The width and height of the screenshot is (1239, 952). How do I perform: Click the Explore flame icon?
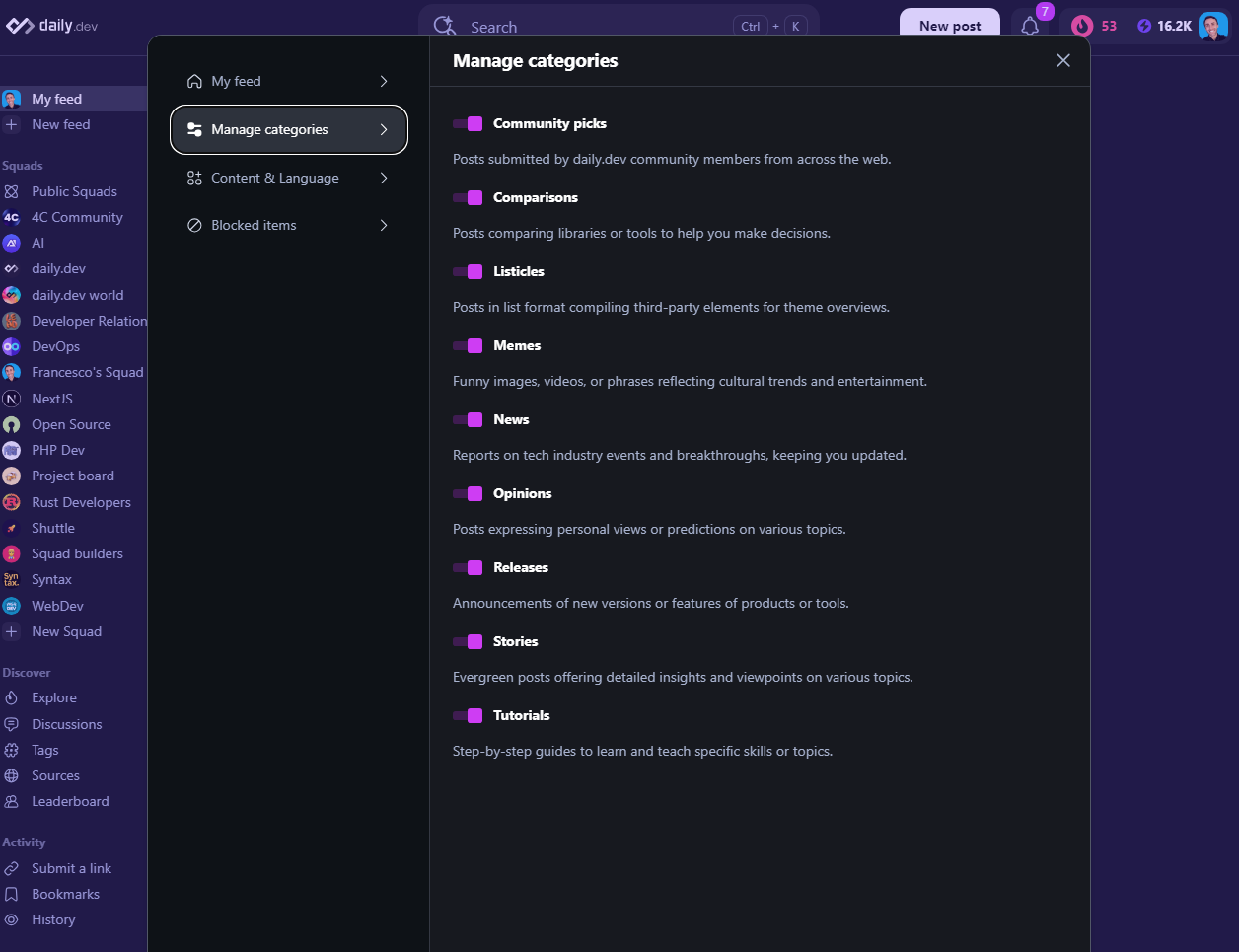point(12,697)
